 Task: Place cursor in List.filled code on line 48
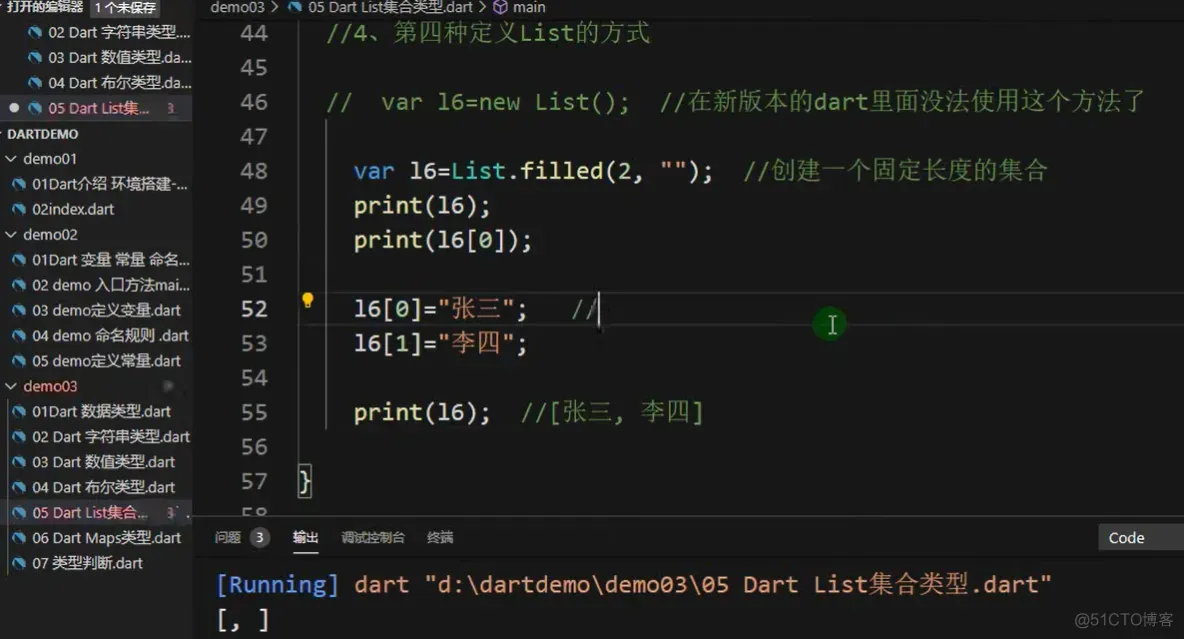pyautogui.click(x=533, y=171)
